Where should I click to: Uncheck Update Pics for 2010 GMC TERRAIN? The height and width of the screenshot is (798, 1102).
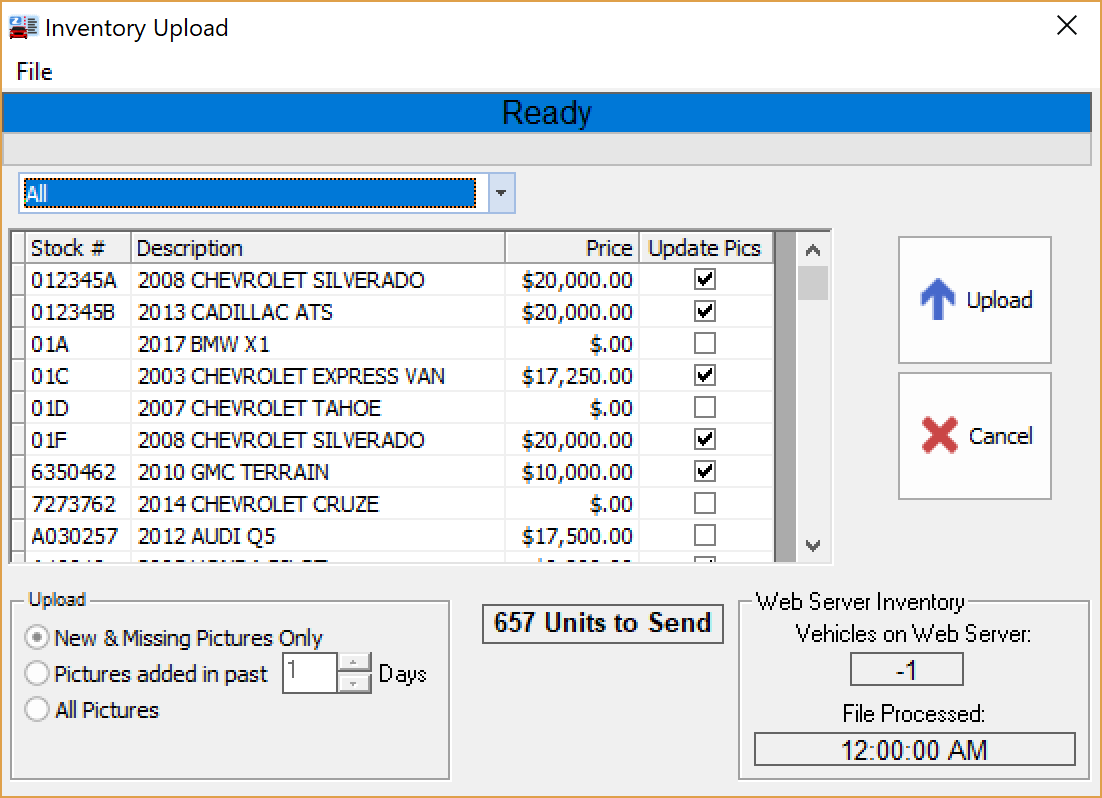pos(705,472)
